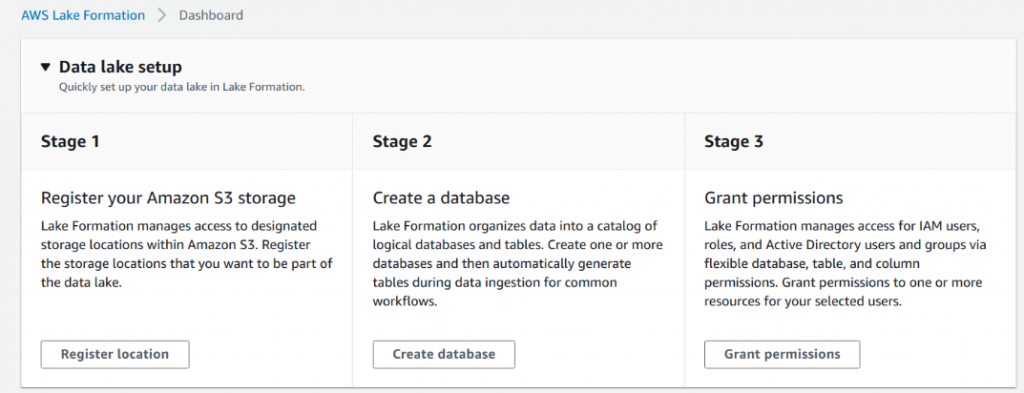
Task: Click text 'resources for your selected users.'
Action: point(803,302)
